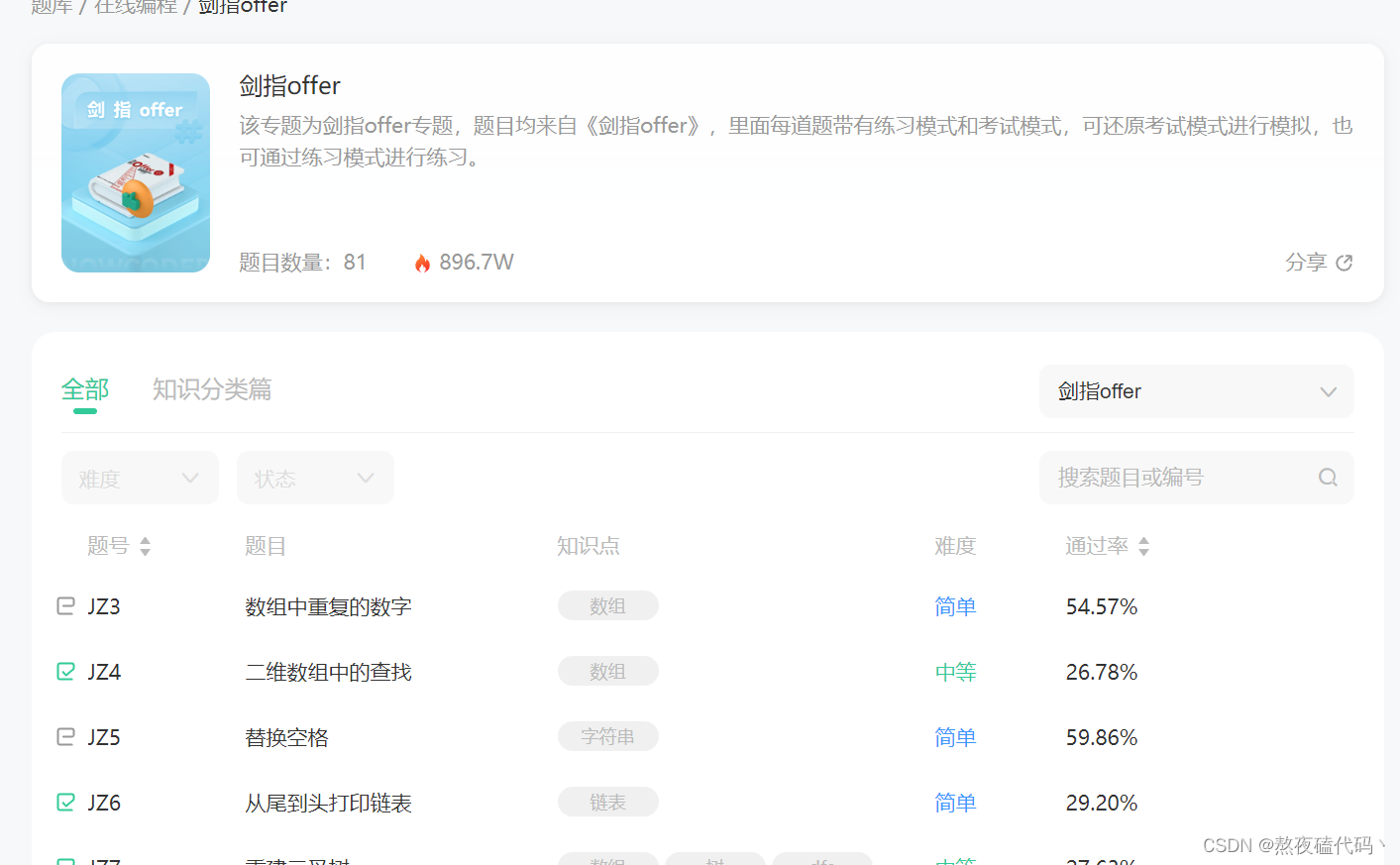Screen dimensions: 1400x865
Task: Click 简单 difficulty on JZ6 row
Action: click(956, 803)
